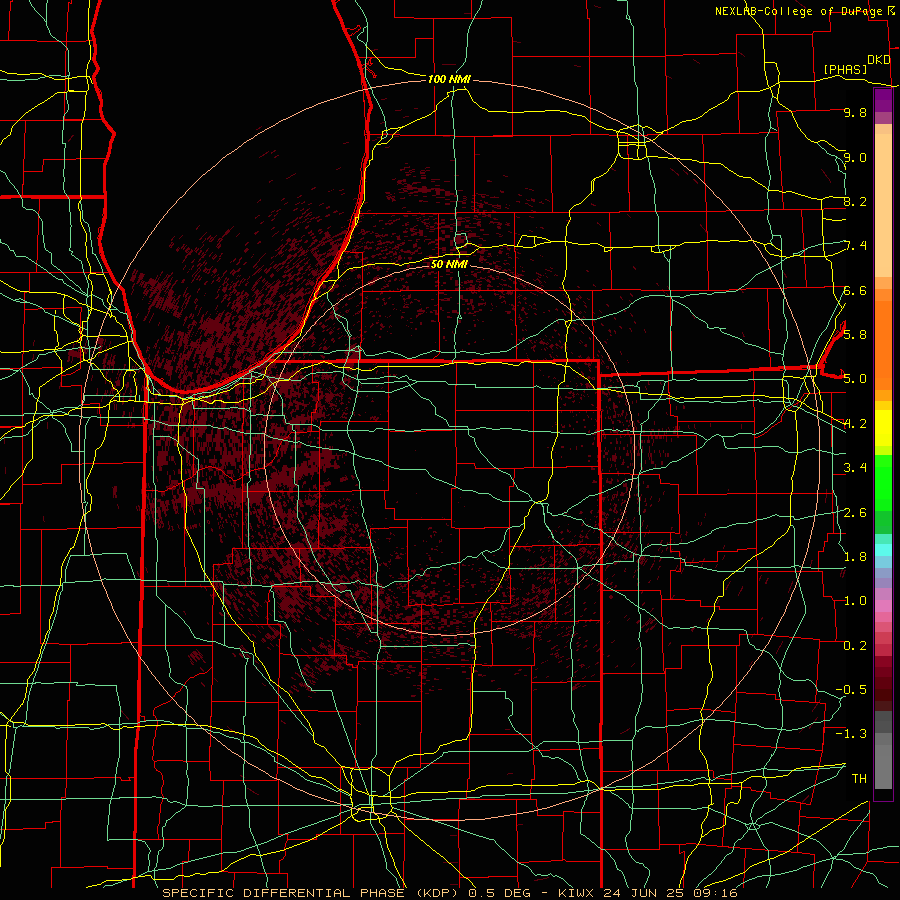Pick the cyan band on the color scale

coord(883,549)
